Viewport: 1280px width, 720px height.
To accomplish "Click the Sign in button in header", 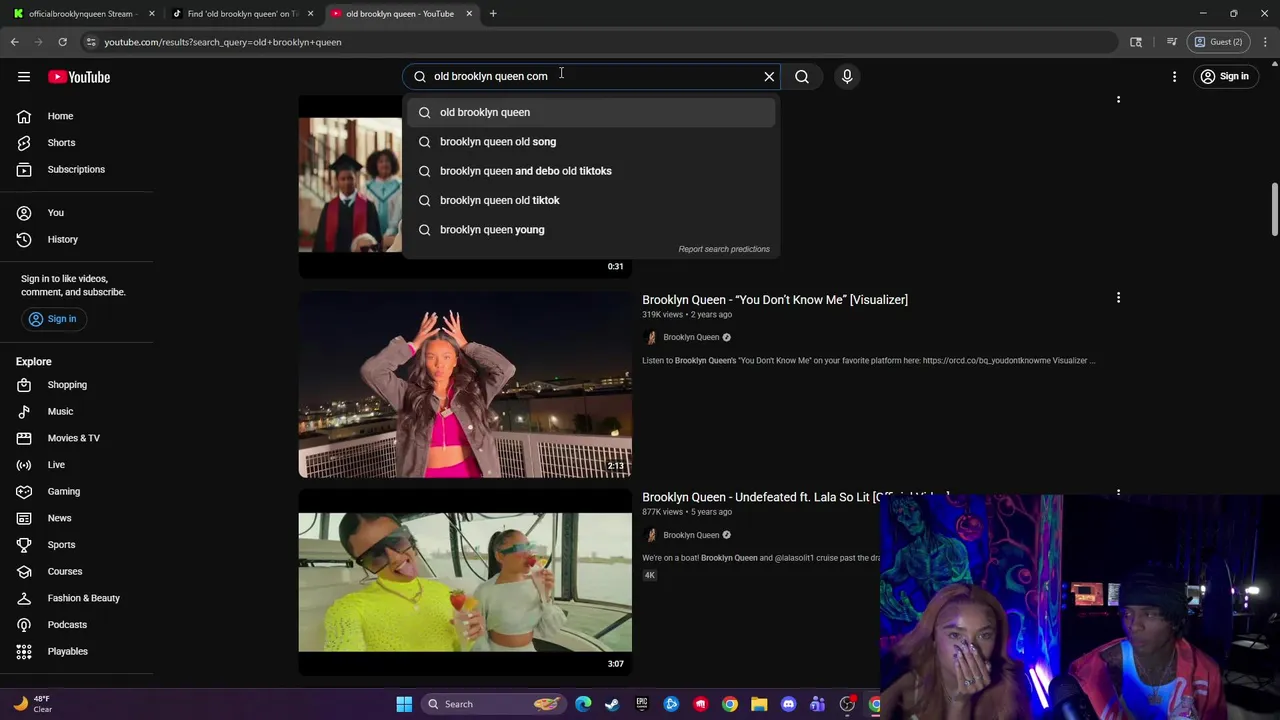I will 1224,77.
